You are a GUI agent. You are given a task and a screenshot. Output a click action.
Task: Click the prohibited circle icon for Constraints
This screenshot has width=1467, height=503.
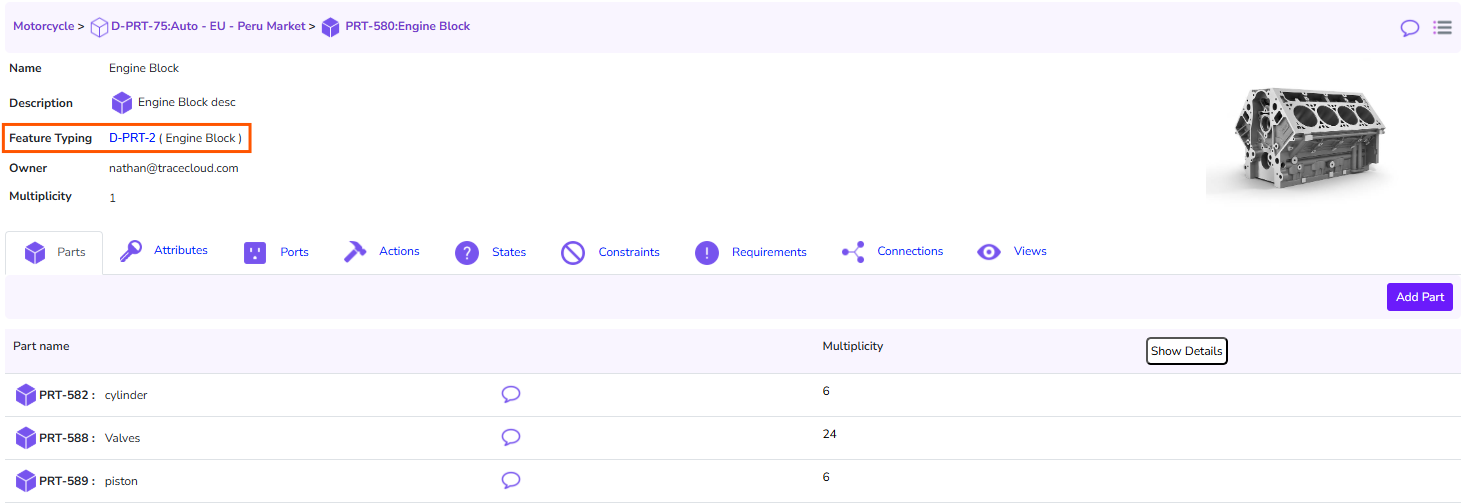[x=573, y=253]
